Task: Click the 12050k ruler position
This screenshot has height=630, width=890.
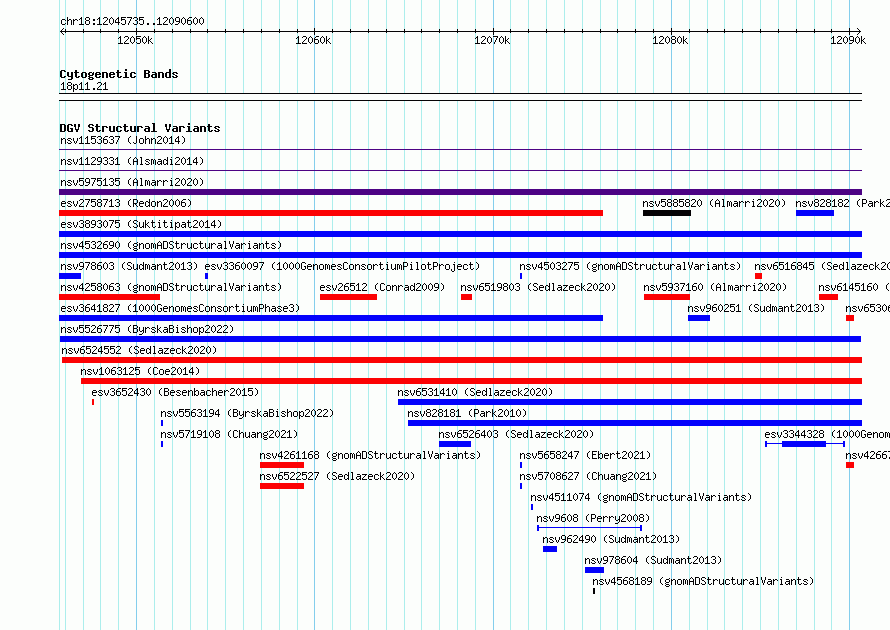Action: 135,40
